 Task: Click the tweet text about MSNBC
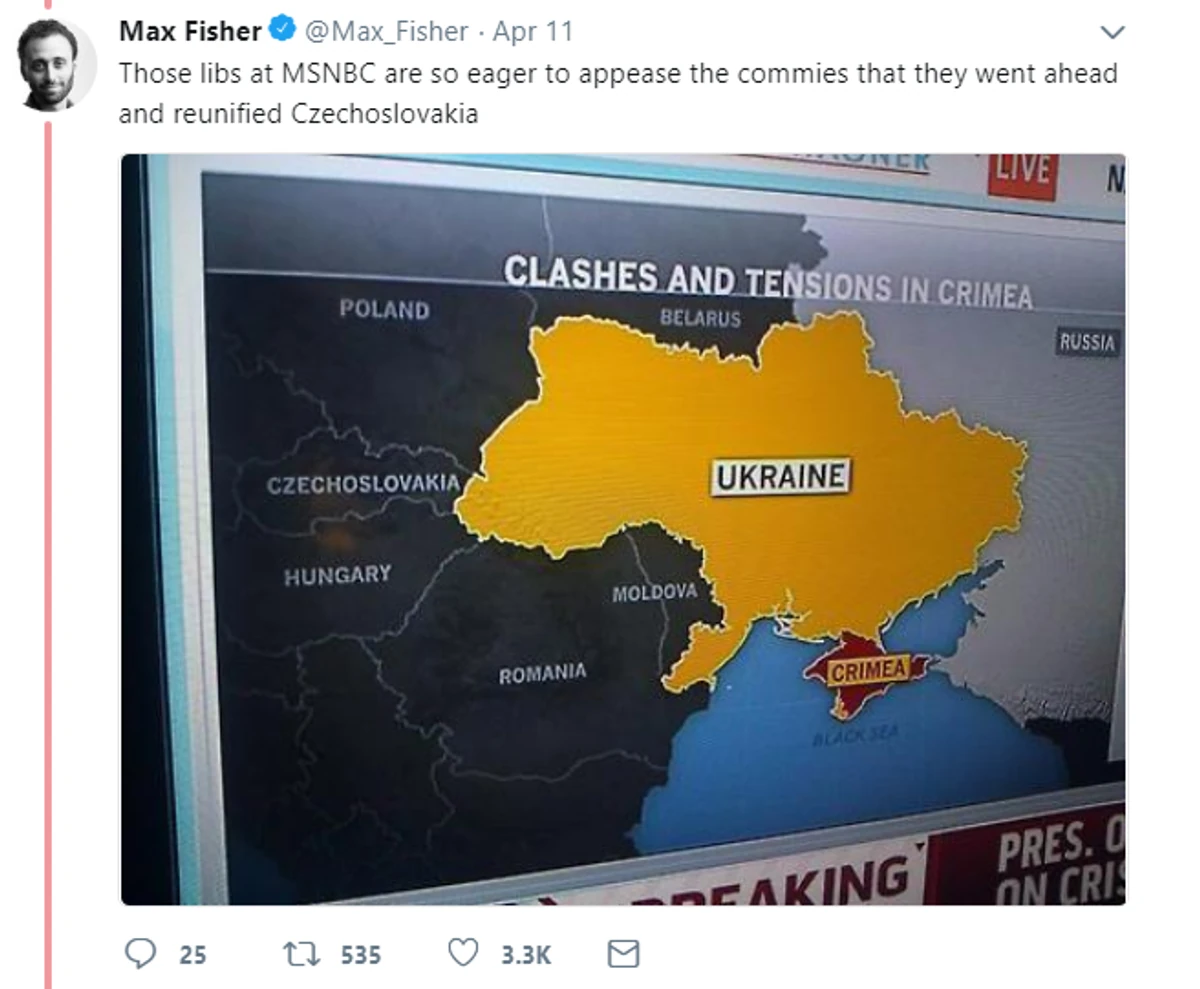tap(618, 93)
